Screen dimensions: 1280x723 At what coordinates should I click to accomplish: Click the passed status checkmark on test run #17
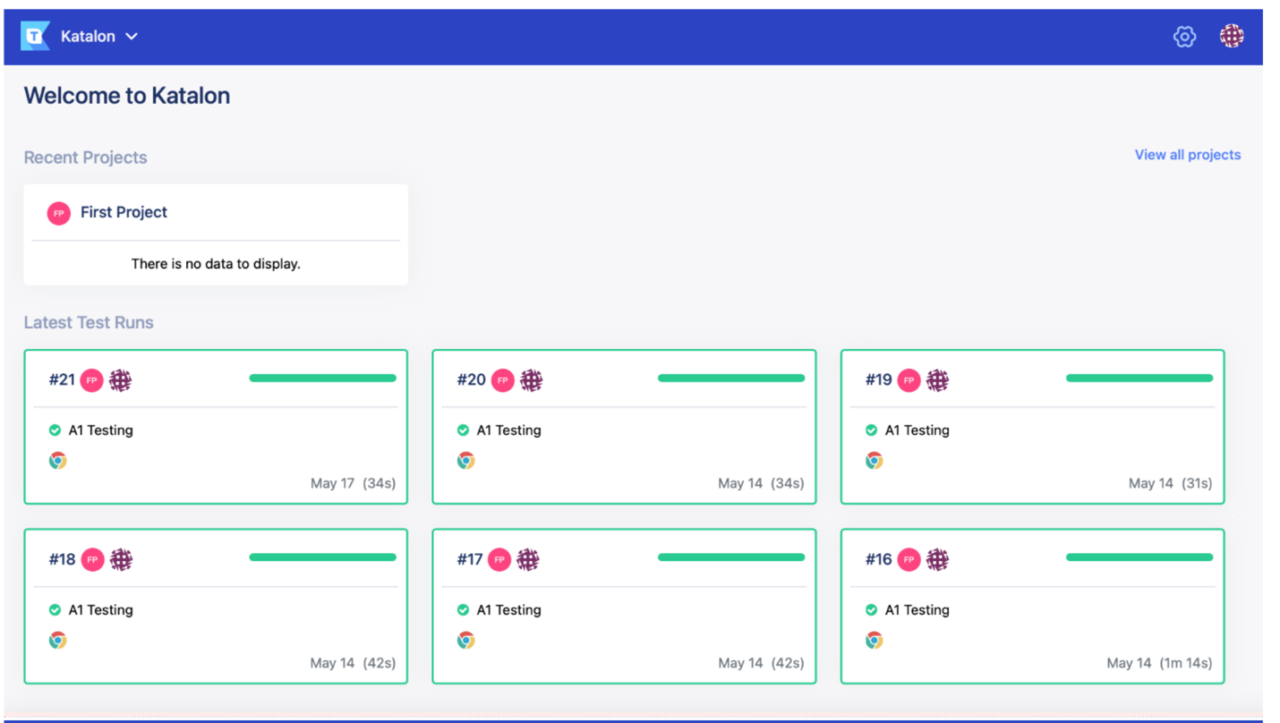click(x=463, y=609)
